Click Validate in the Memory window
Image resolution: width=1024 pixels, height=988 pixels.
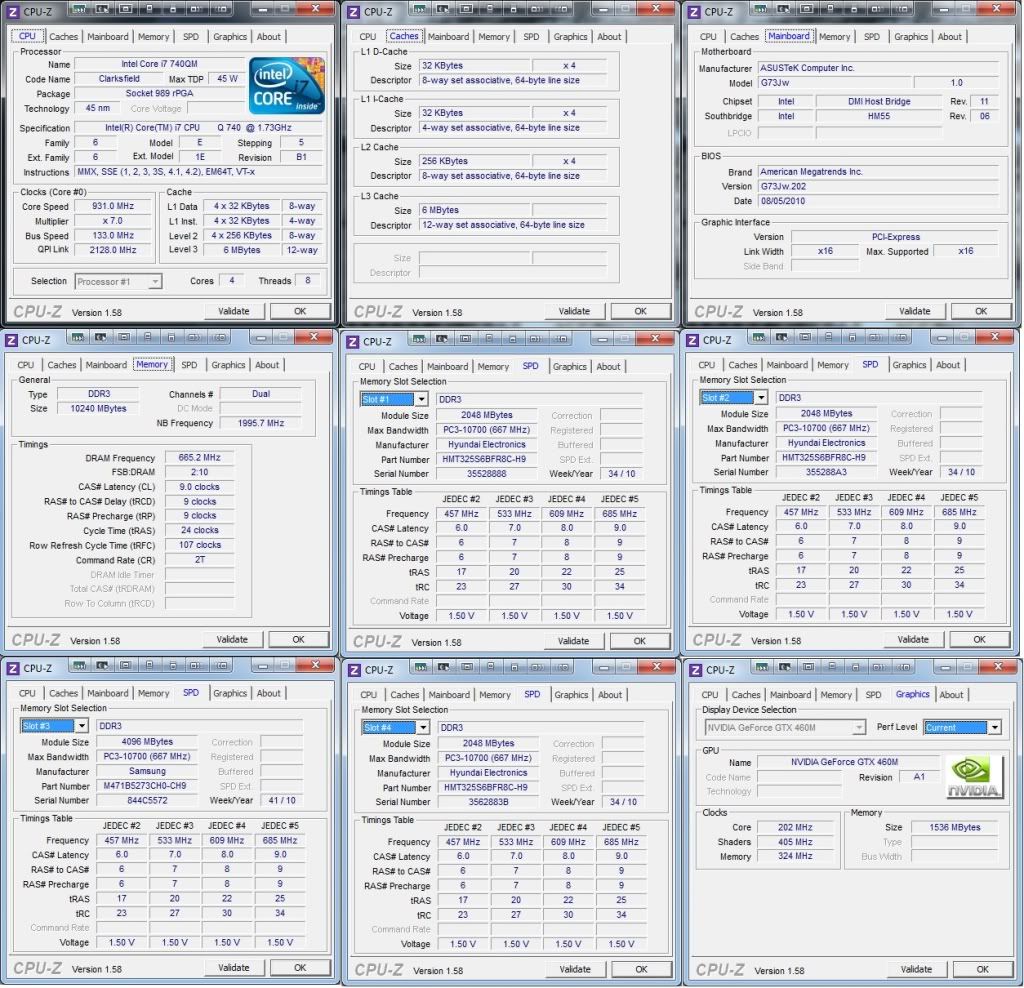click(232, 639)
